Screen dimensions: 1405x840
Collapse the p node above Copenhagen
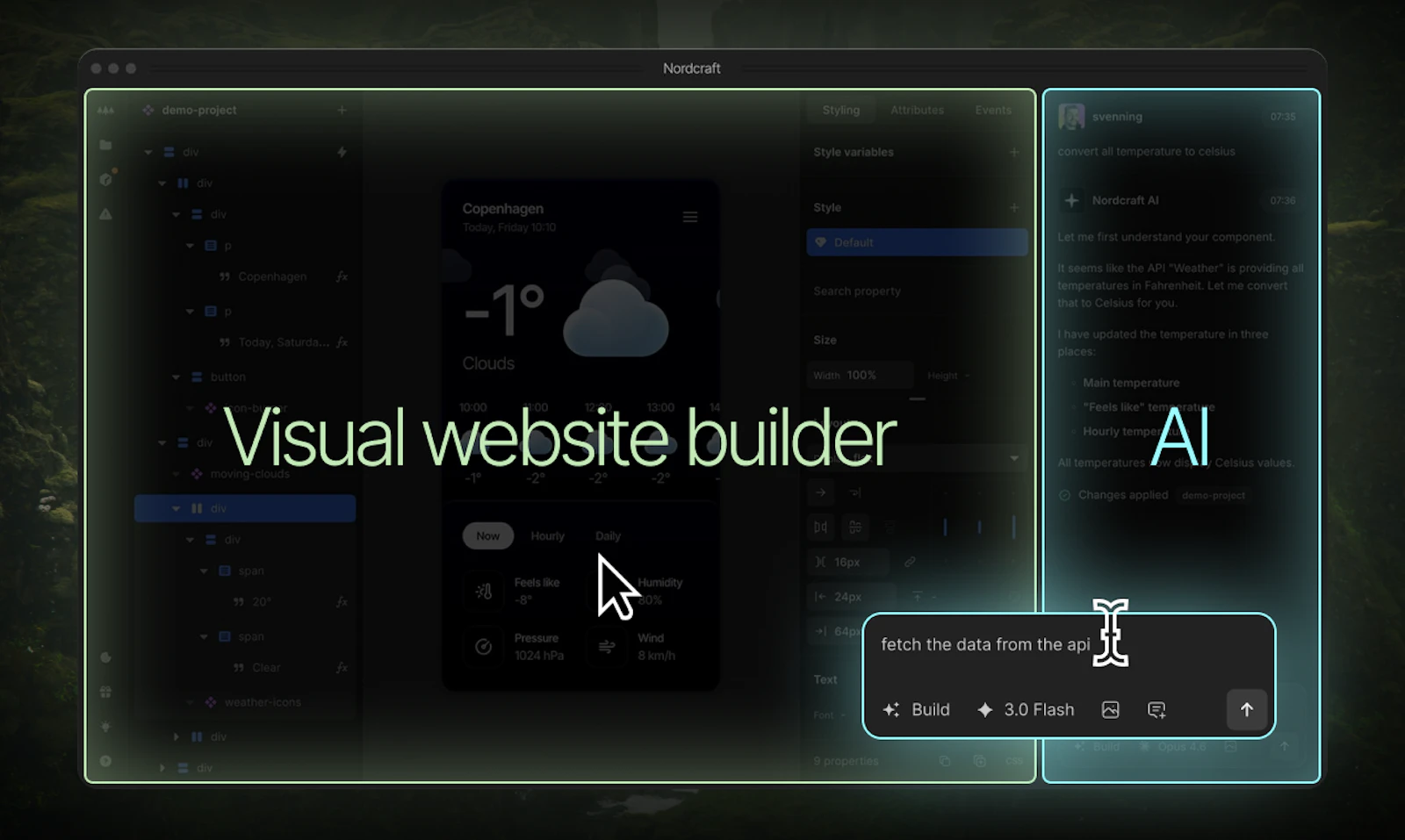[x=190, y=246]
